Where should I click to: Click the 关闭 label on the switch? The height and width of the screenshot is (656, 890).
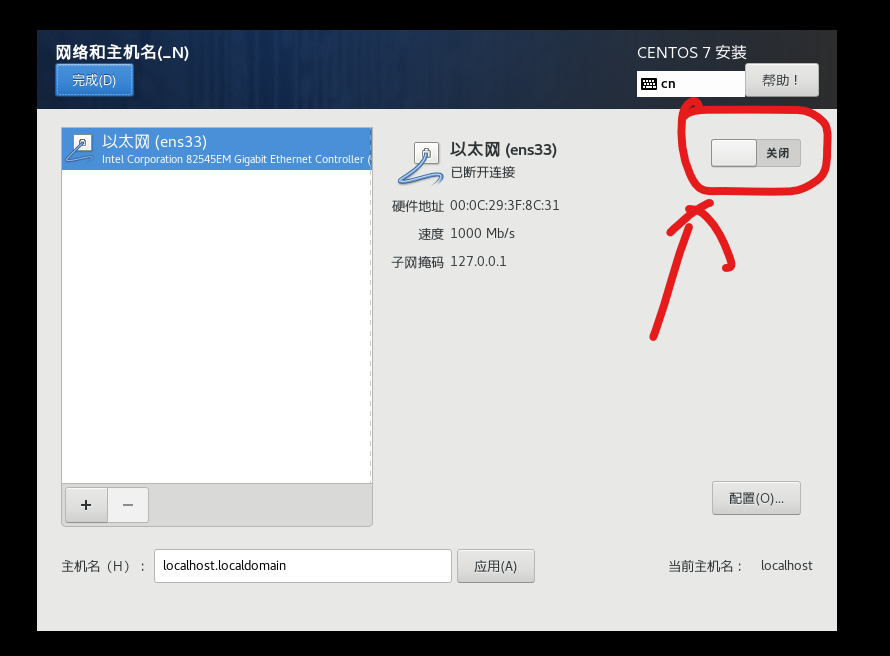click(x=778, y=153)
